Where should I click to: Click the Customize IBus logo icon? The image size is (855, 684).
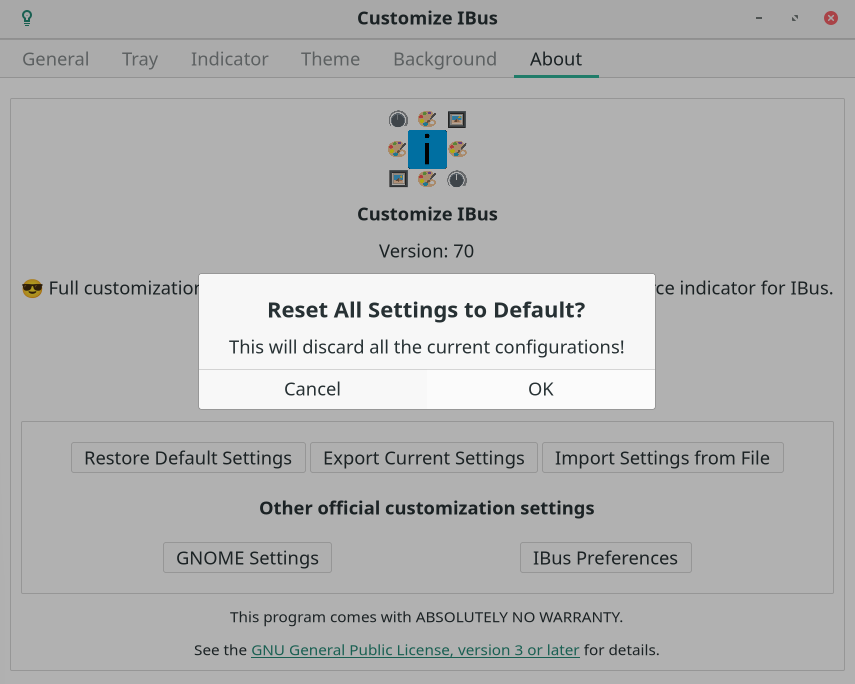[x=428, y=149]
